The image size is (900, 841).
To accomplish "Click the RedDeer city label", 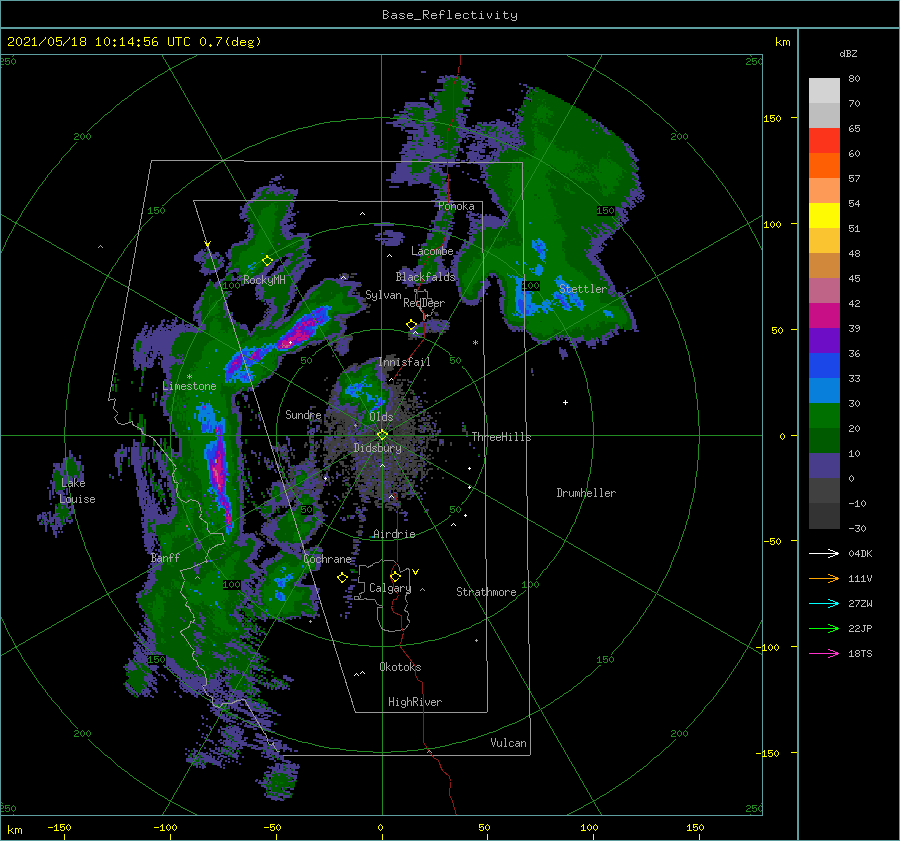I will coord(424,303).
